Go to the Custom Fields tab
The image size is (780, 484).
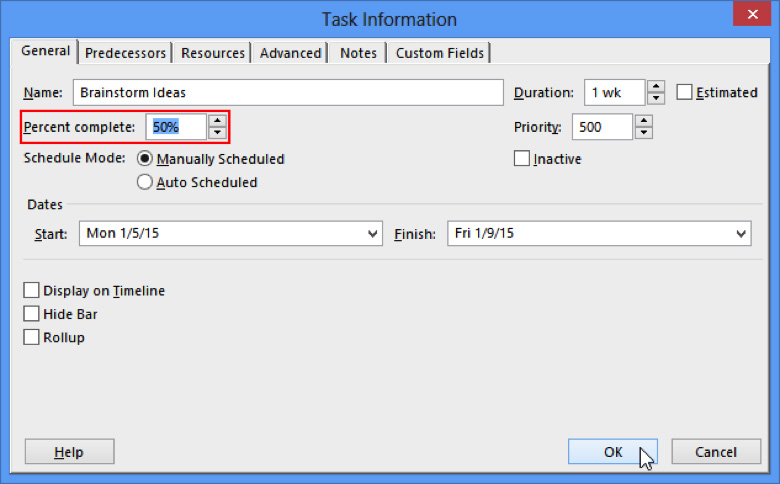coord(439,53)
